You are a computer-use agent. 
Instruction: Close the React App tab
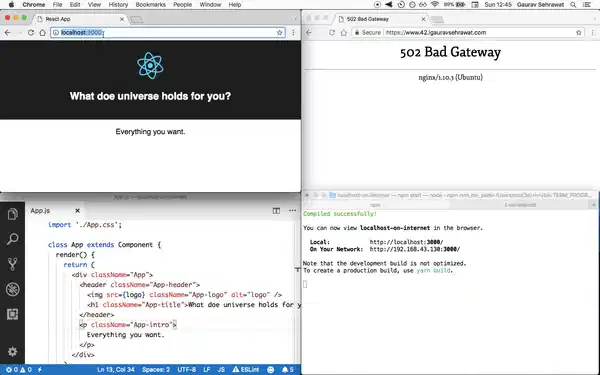coord(122,19)
